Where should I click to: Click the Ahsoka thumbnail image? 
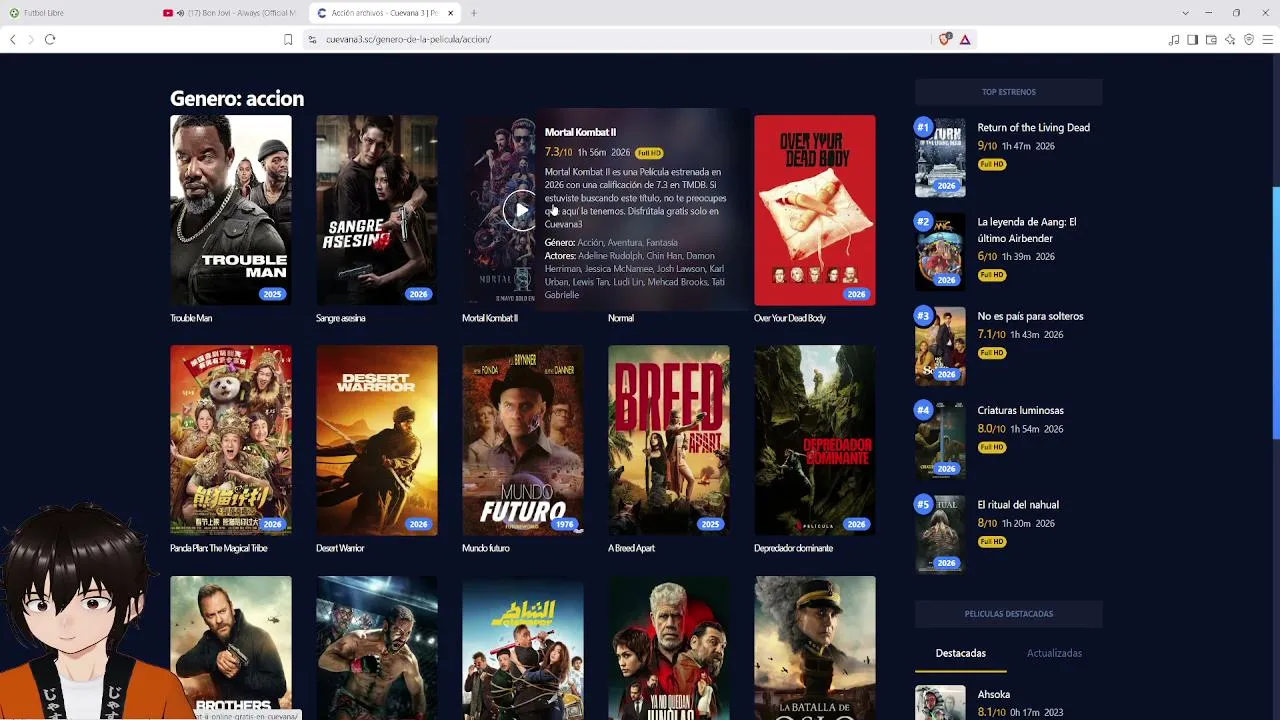tap(940, 702)
